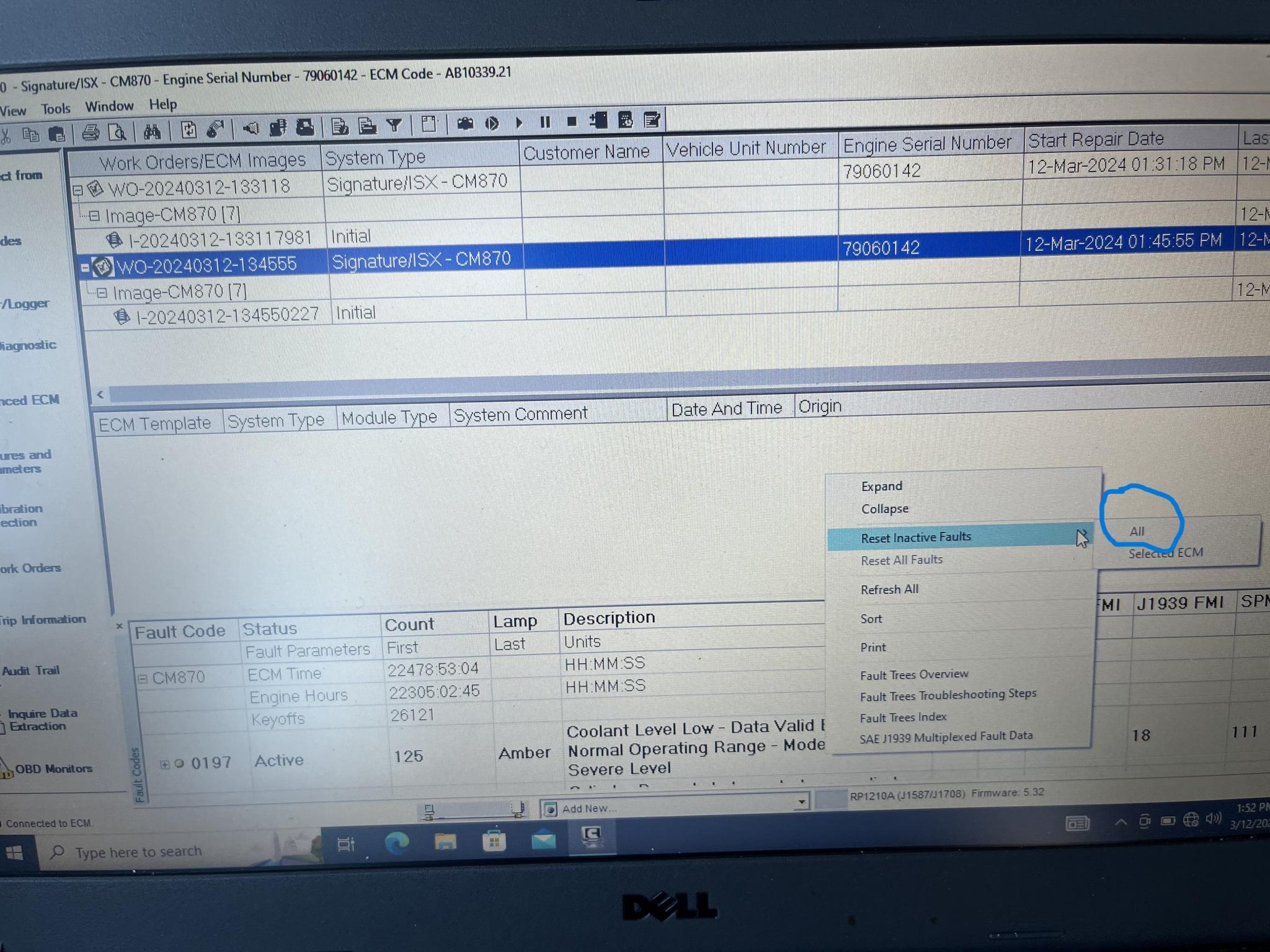Open Fault Trees Overview
Image resolution: width=1270 pixels, height=952 pixels.
coord(914,674)
